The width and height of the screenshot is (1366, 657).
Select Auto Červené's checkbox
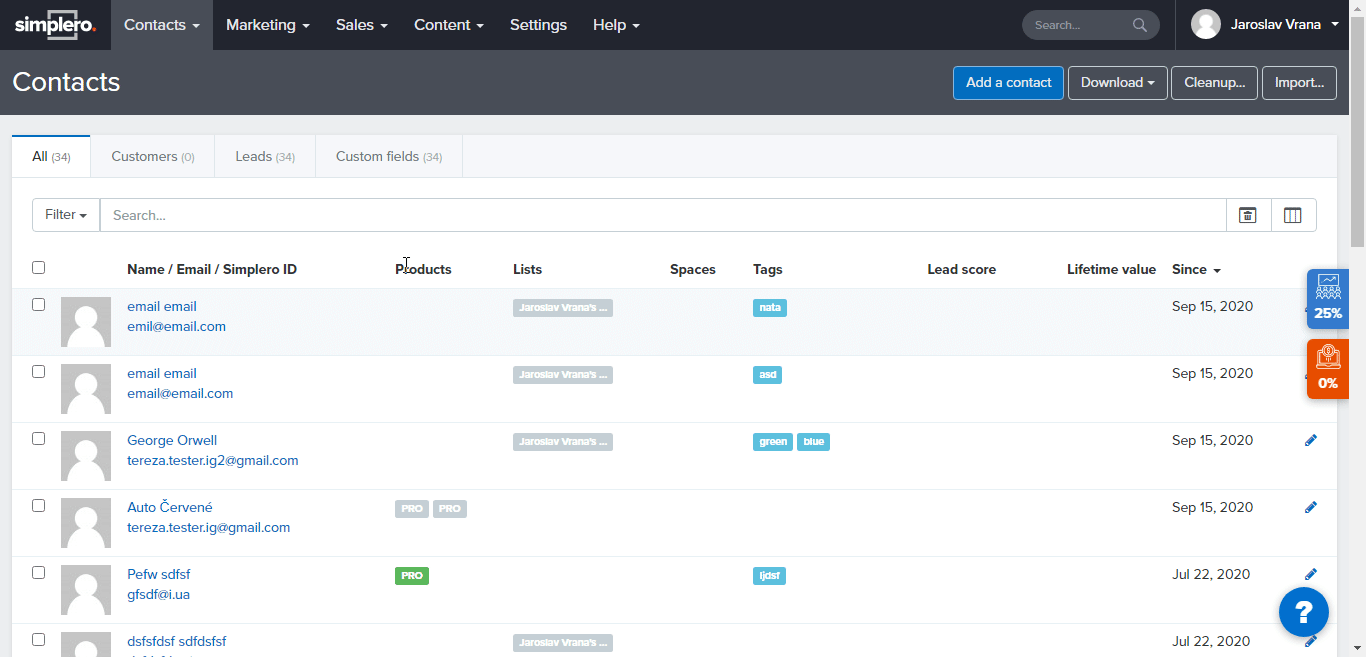38,505
